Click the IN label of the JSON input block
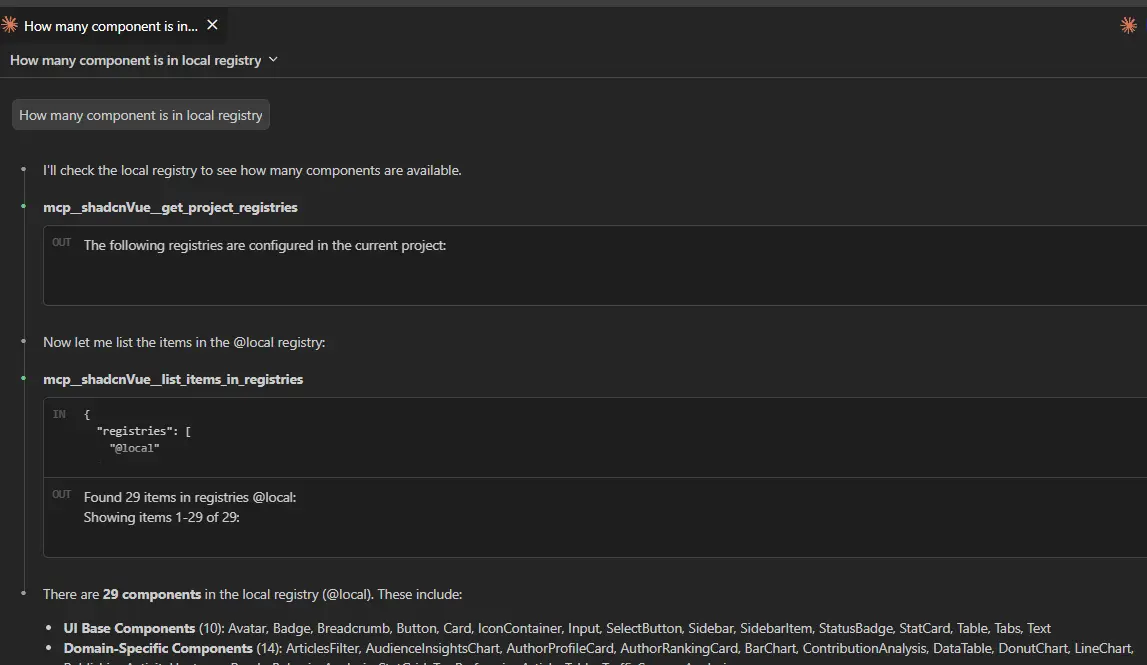The height and width of the screenshot is (665, 1147). click(x=59, y=414)
